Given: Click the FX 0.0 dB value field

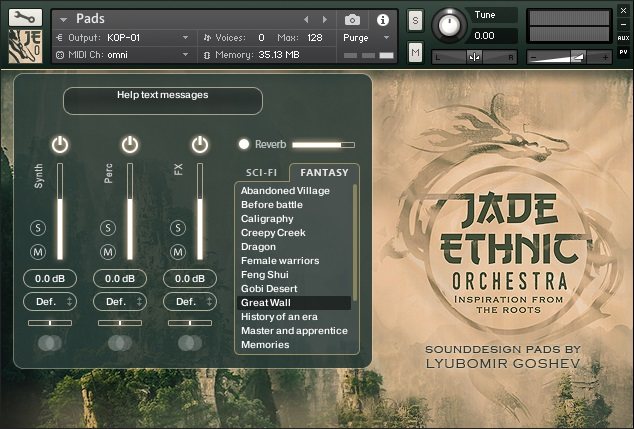Looking at the screenshot, I should 190,279.
